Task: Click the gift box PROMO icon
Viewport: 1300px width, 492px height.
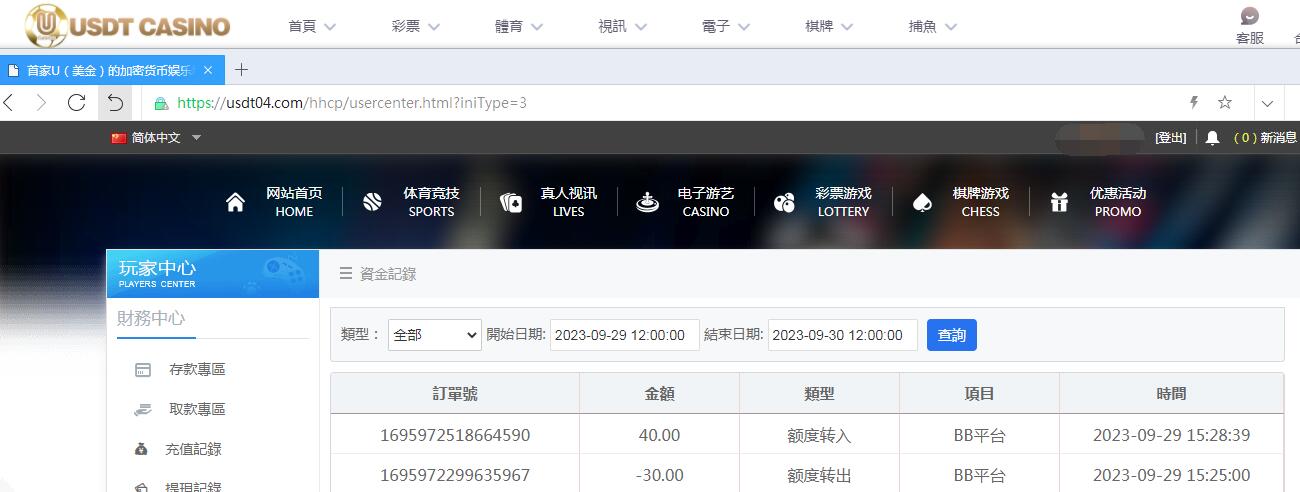Action: (1059, 202)
